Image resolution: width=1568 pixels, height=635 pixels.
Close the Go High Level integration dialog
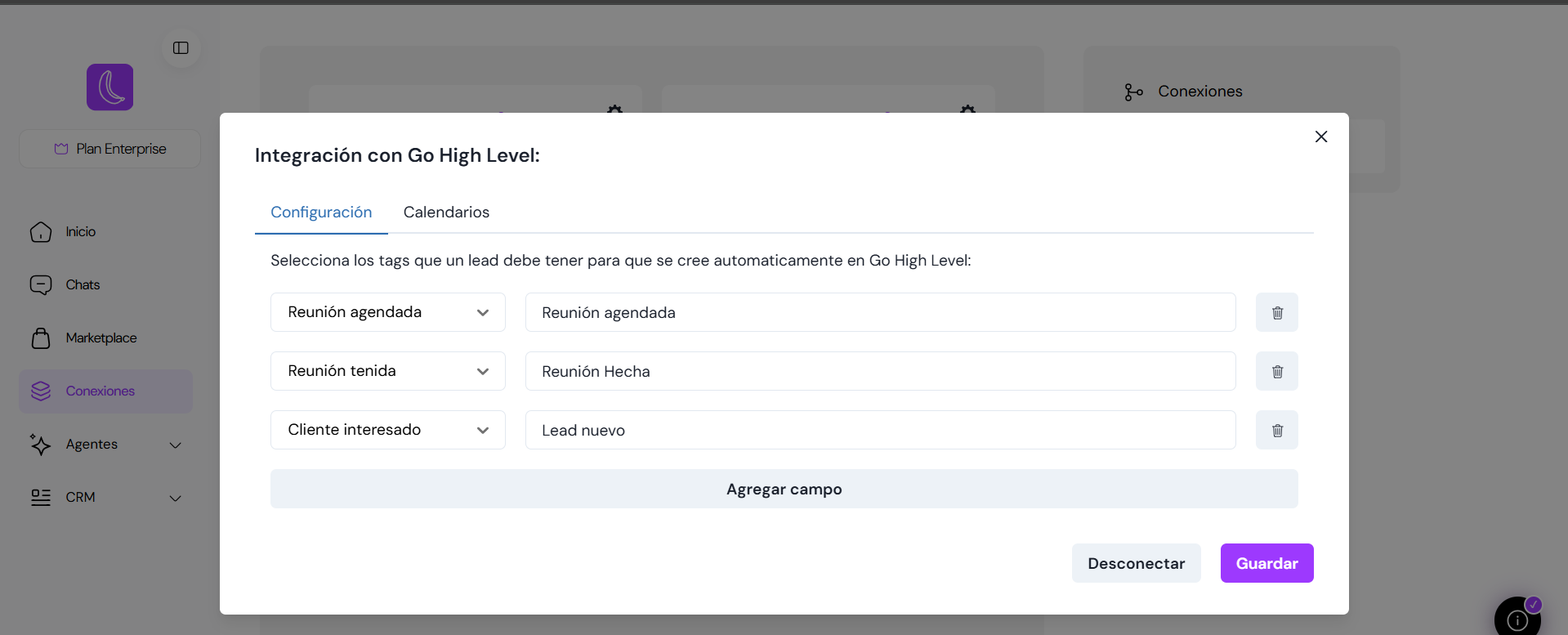1320,136
